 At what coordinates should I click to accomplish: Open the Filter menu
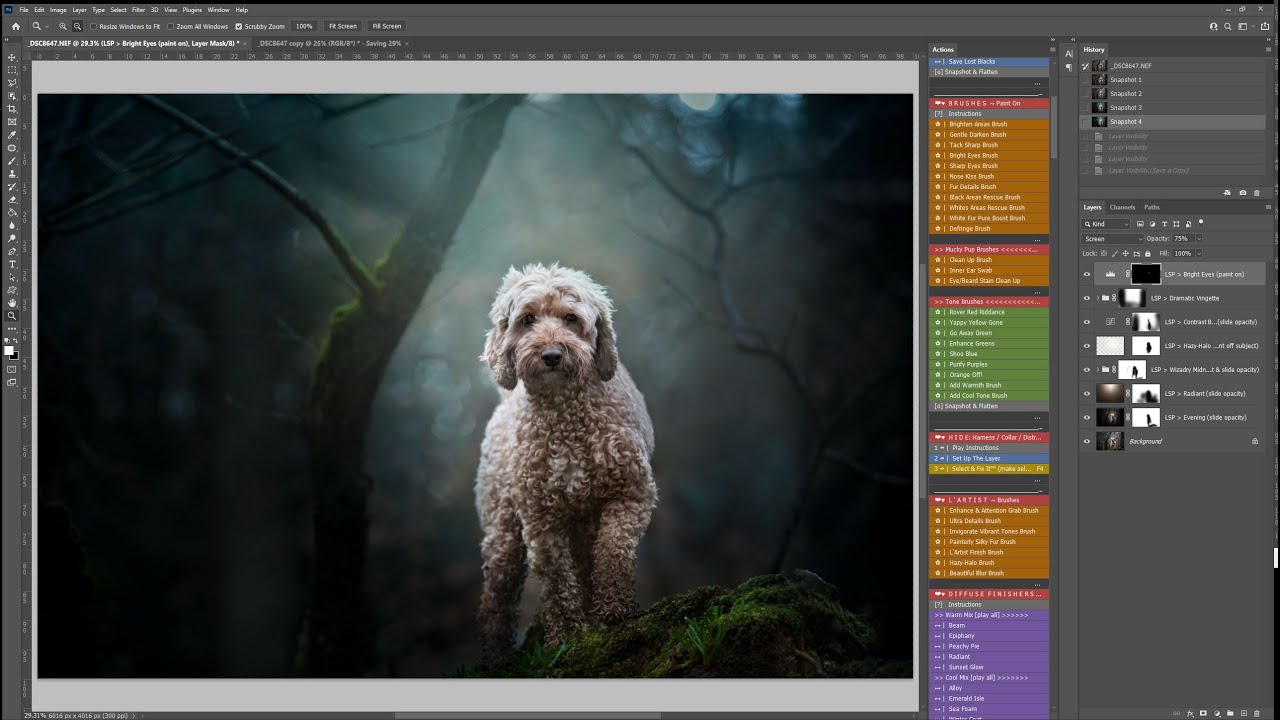click(139, 10)
